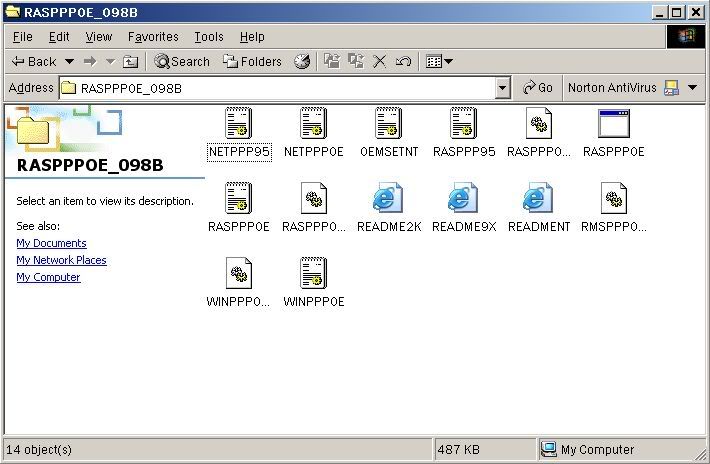710x464 pixels.
Task: Click the Undo toolbar icon
Action: [403, 61]
